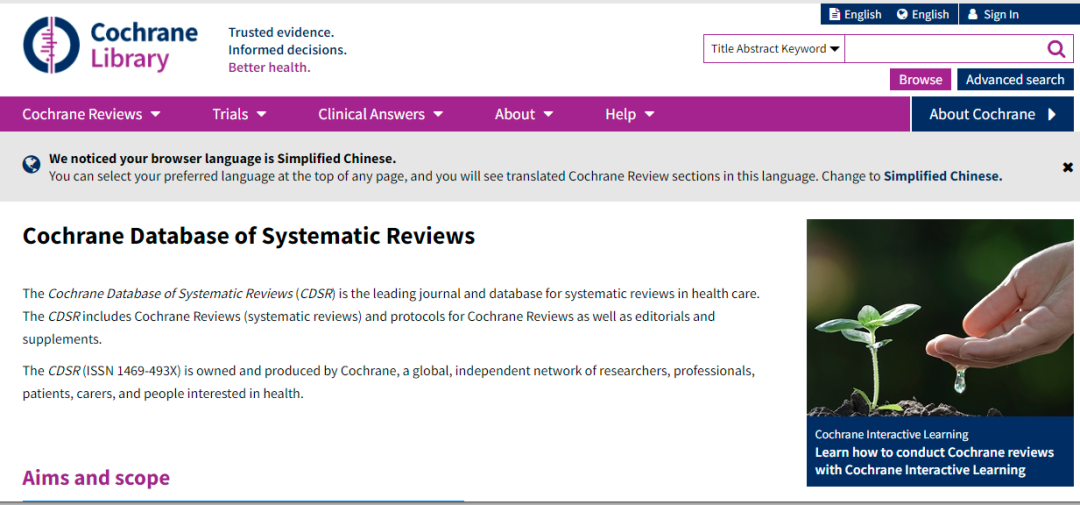Click the Sign In user icon
The height and width of the screenshot is (505, 1080).
click(972, 14)
